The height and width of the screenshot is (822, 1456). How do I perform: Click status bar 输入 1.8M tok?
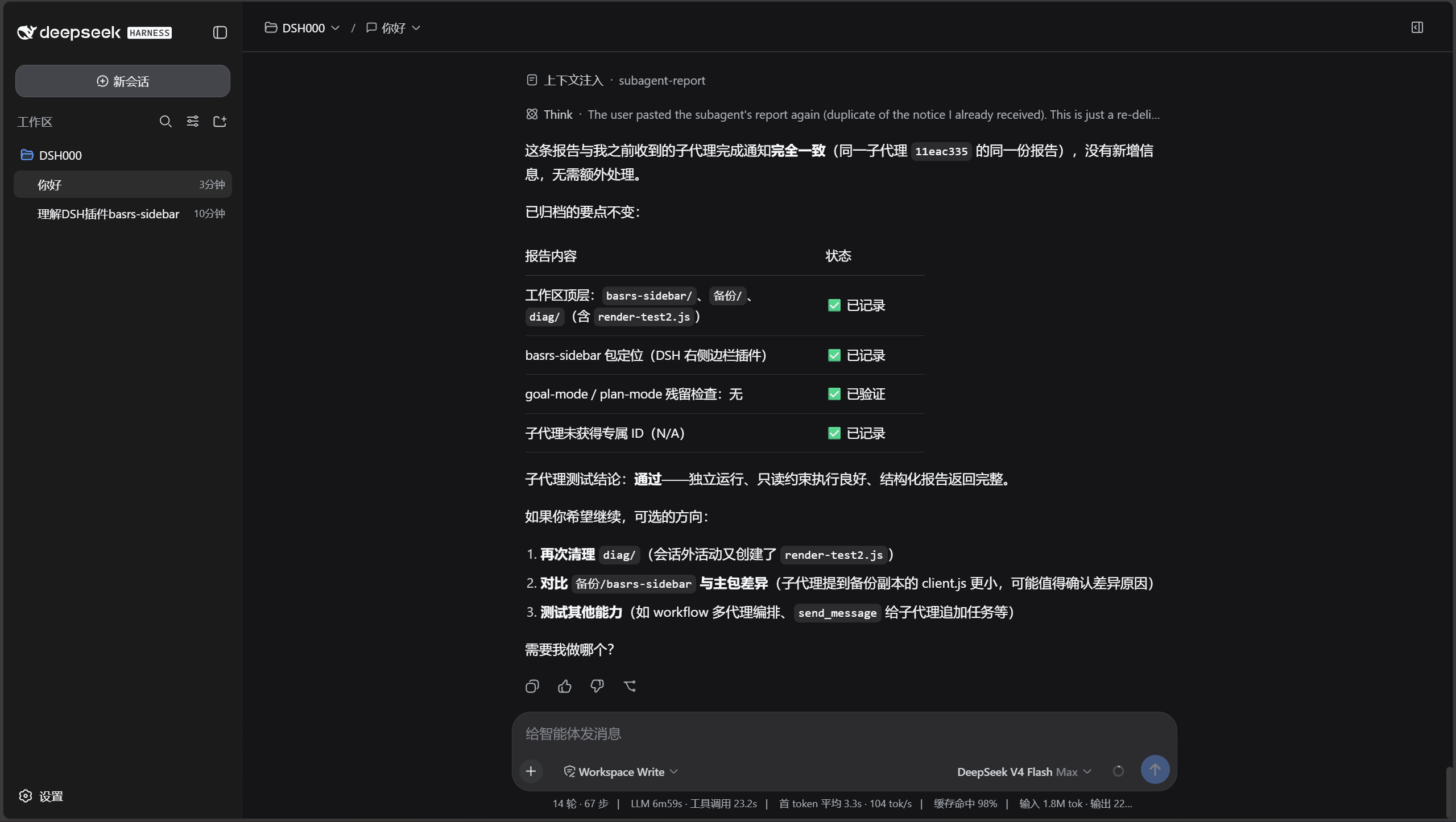1050,803
